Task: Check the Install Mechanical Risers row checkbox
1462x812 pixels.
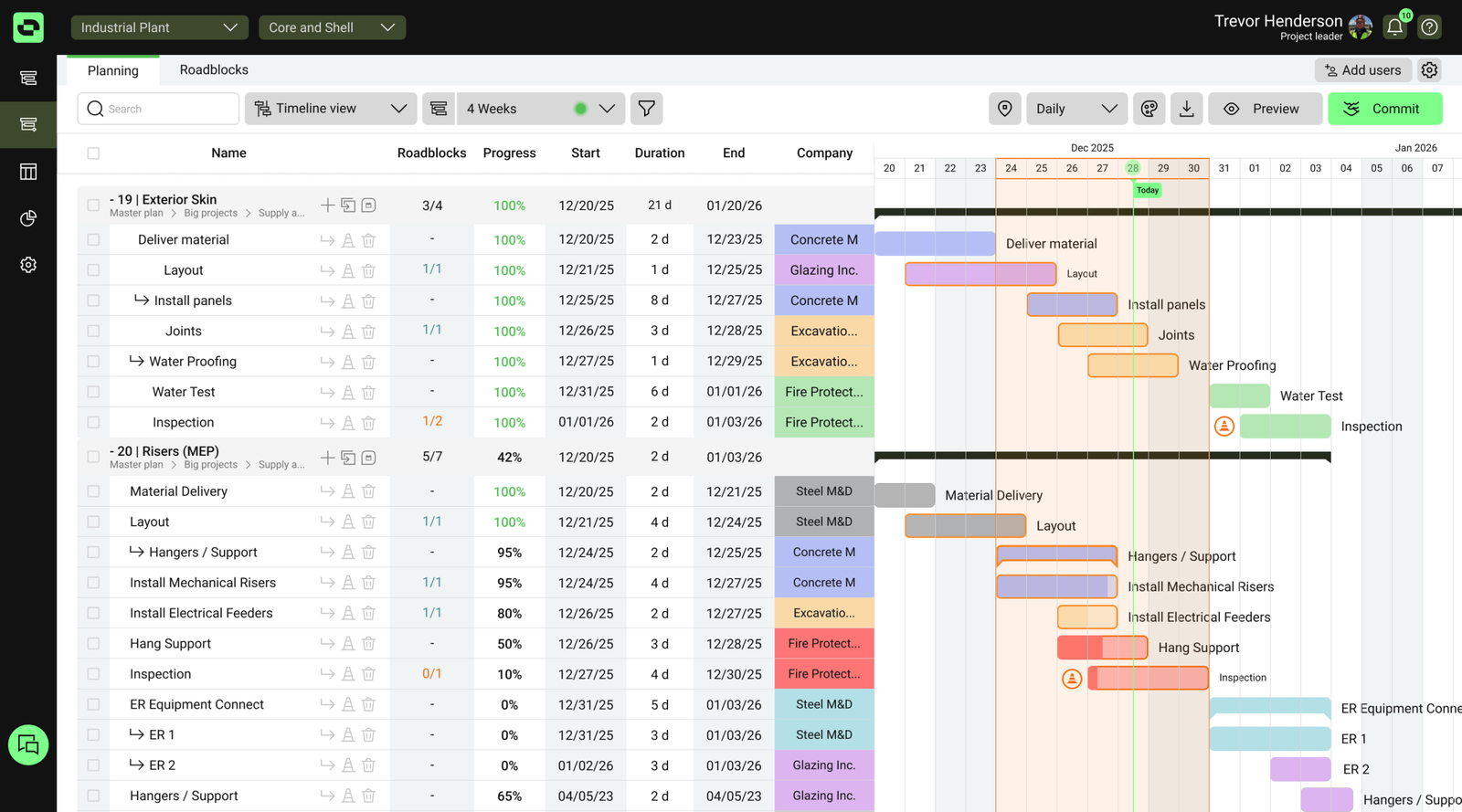Action: tap(93, 583)
